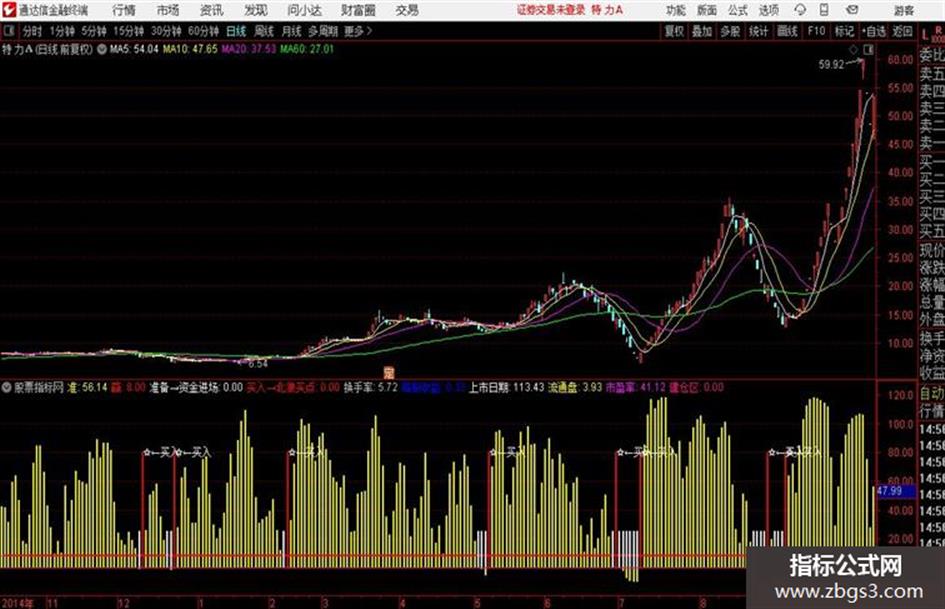Select the 多周期 multi-period tab

coord(323,31)
